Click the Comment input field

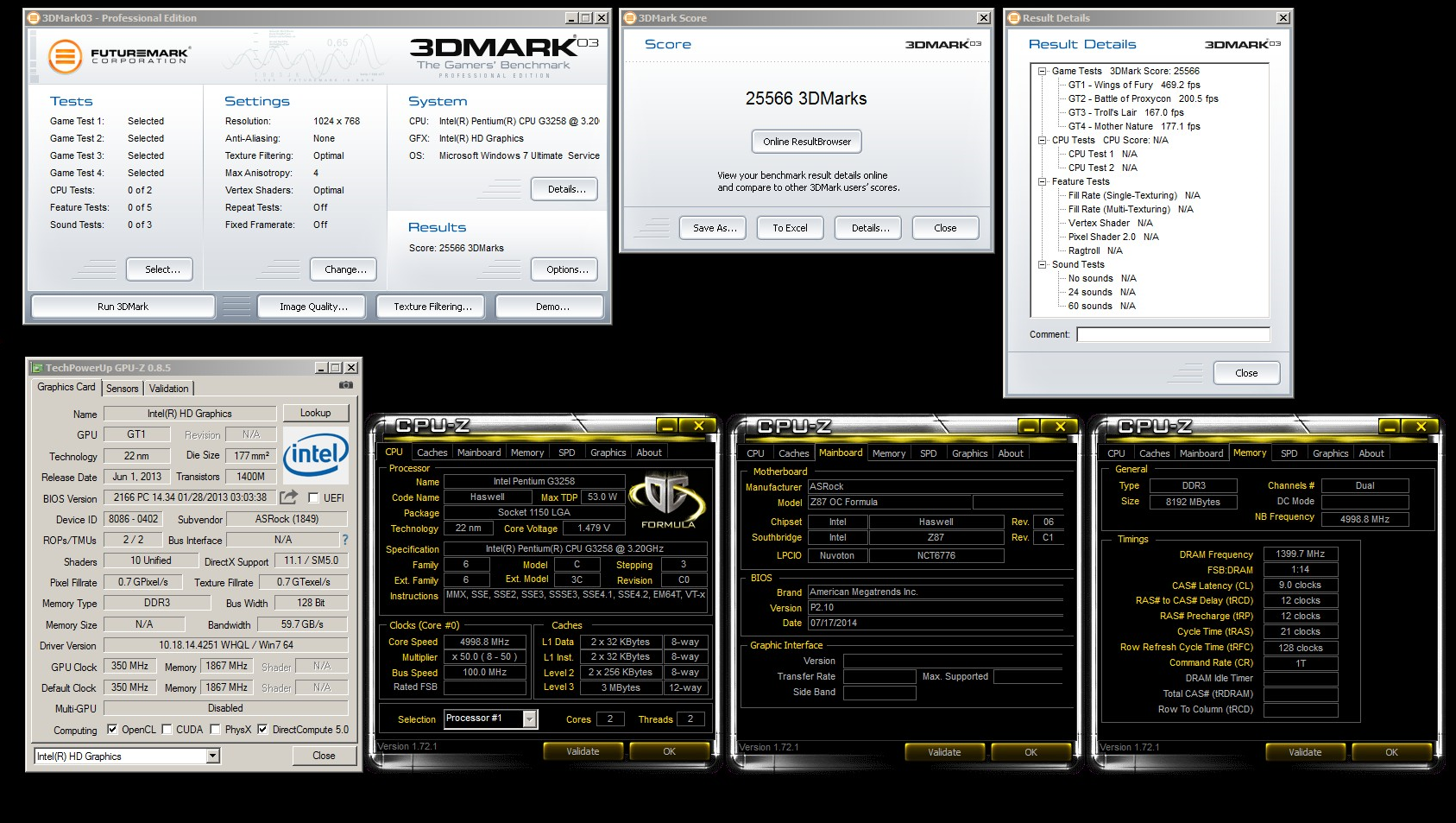click(1173, 334)
